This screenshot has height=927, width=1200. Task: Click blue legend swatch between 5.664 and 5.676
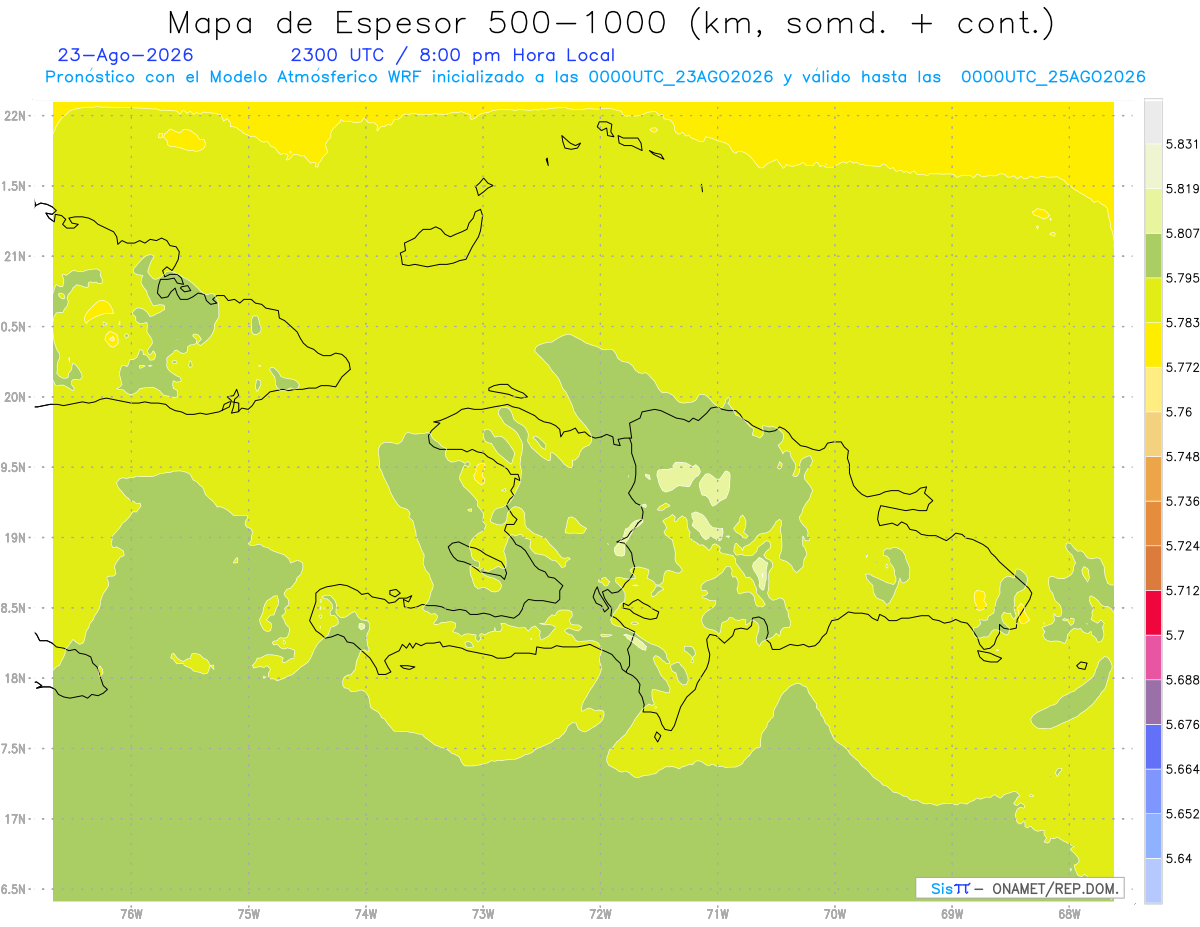pos(1153,747)
